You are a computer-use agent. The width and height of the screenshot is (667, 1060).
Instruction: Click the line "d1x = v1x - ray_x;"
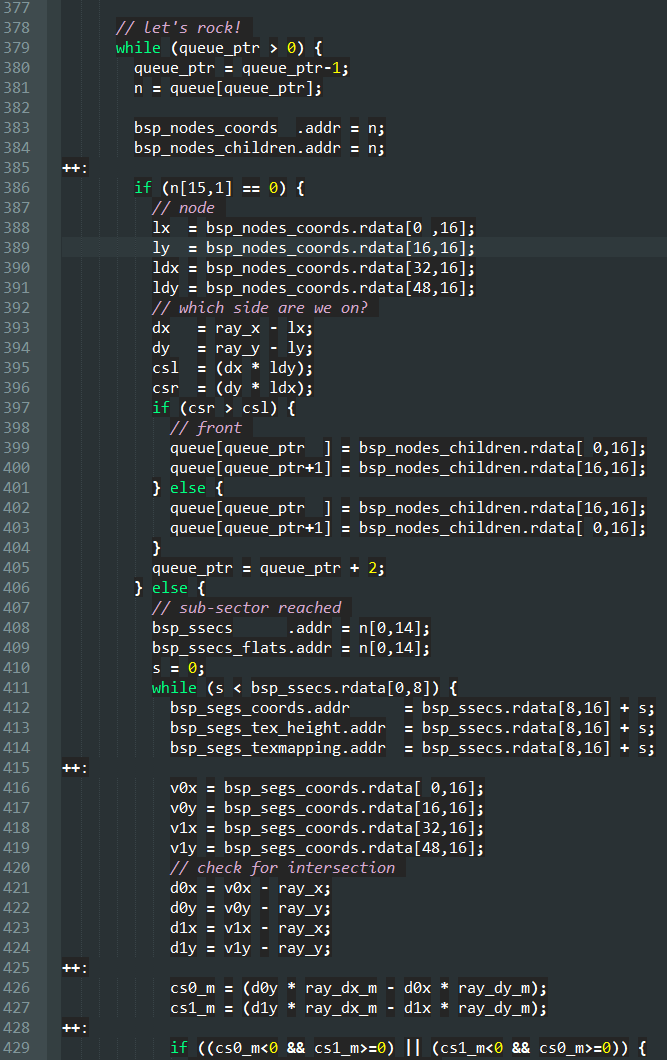[x=251, y=928]
